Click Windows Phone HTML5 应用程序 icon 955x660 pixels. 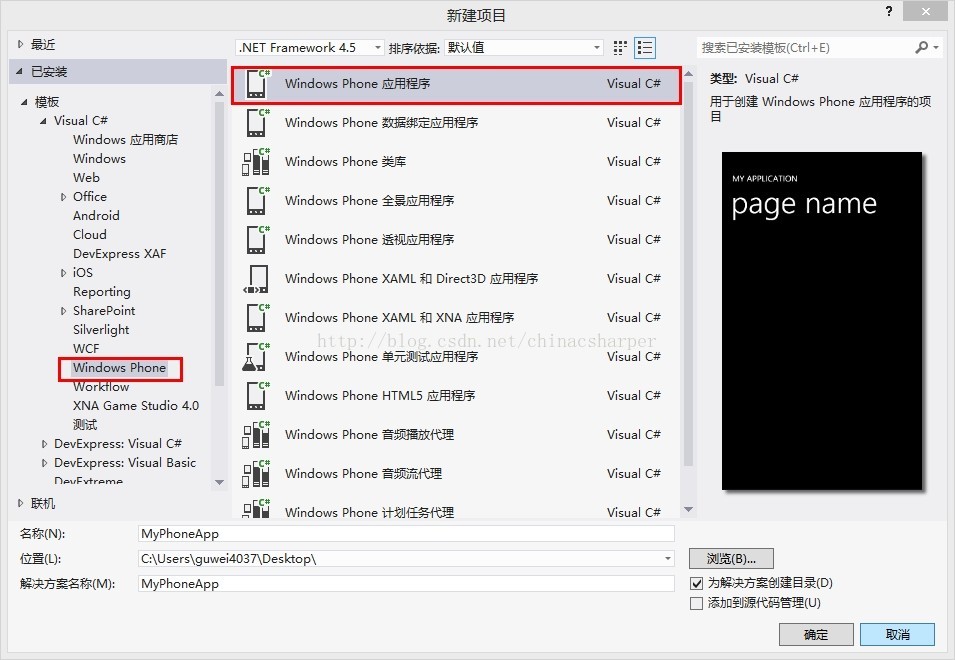256,396
